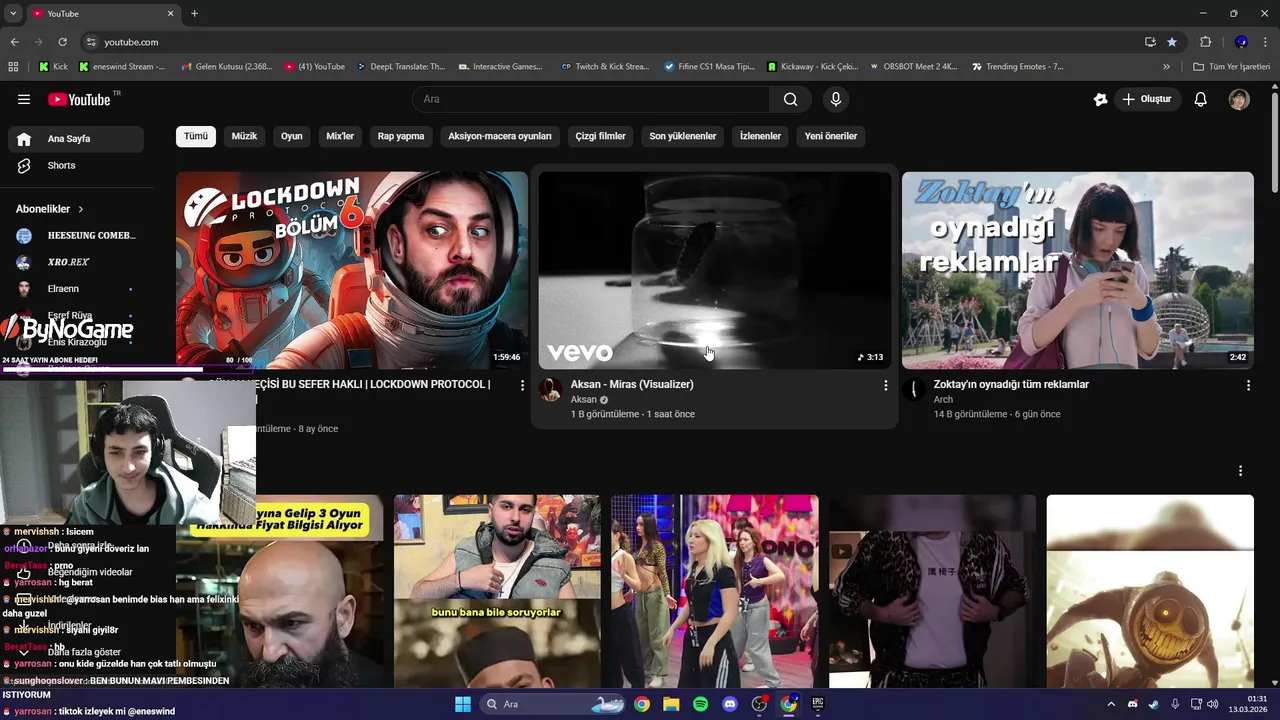
Task: Click in the YouTube Ara search field
Action: coord(590,99)
